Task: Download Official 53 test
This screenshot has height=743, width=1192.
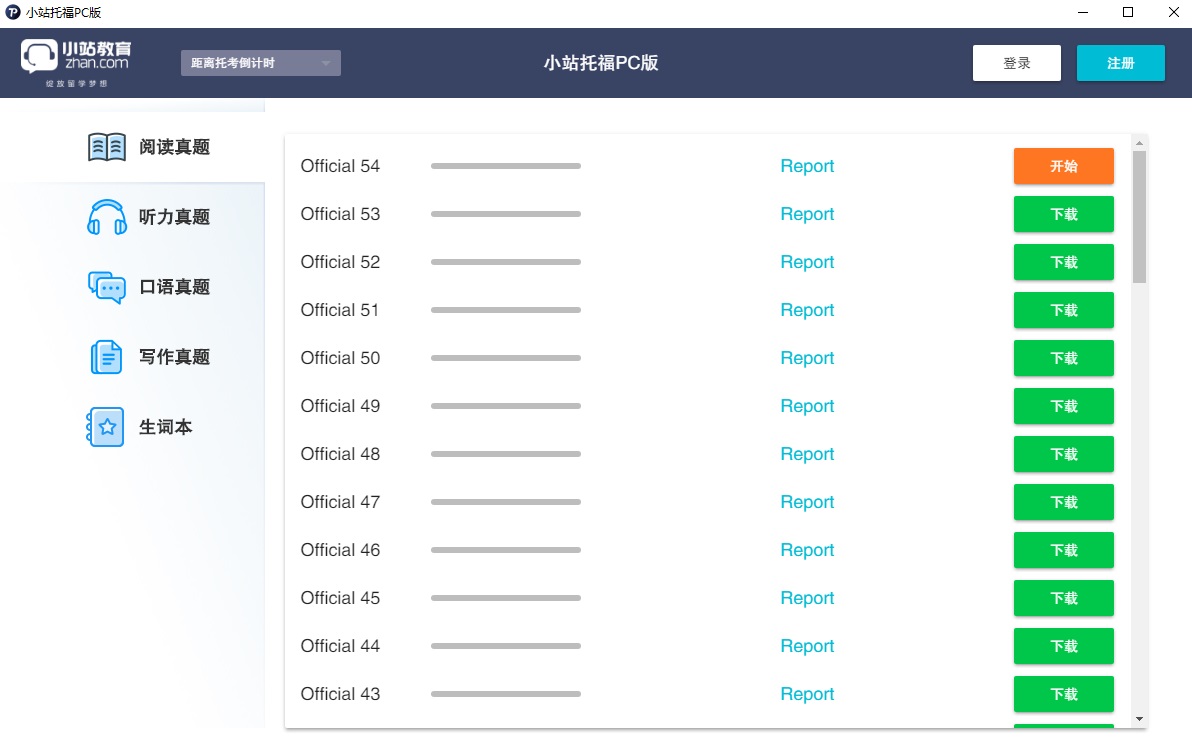Action: (1063, 214)
